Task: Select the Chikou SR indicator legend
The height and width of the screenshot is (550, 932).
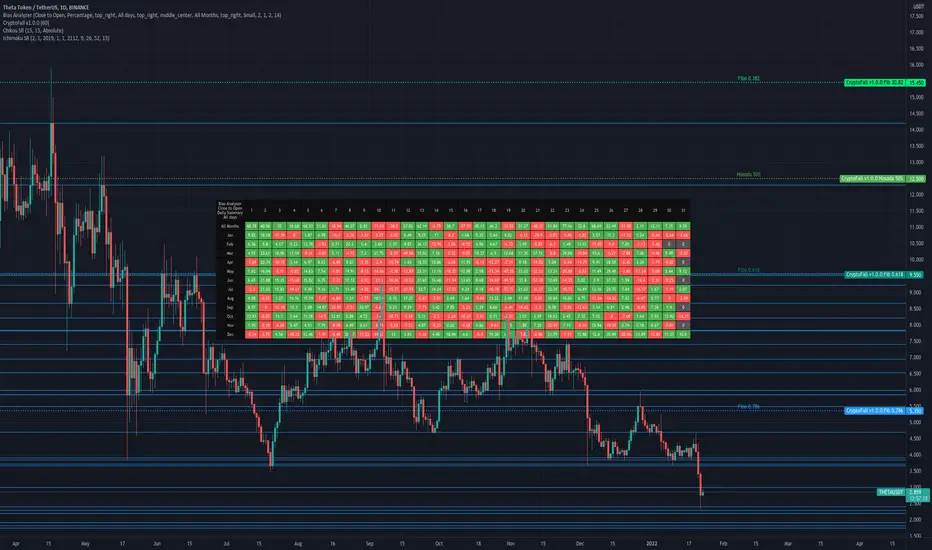Action: [33, 30]
